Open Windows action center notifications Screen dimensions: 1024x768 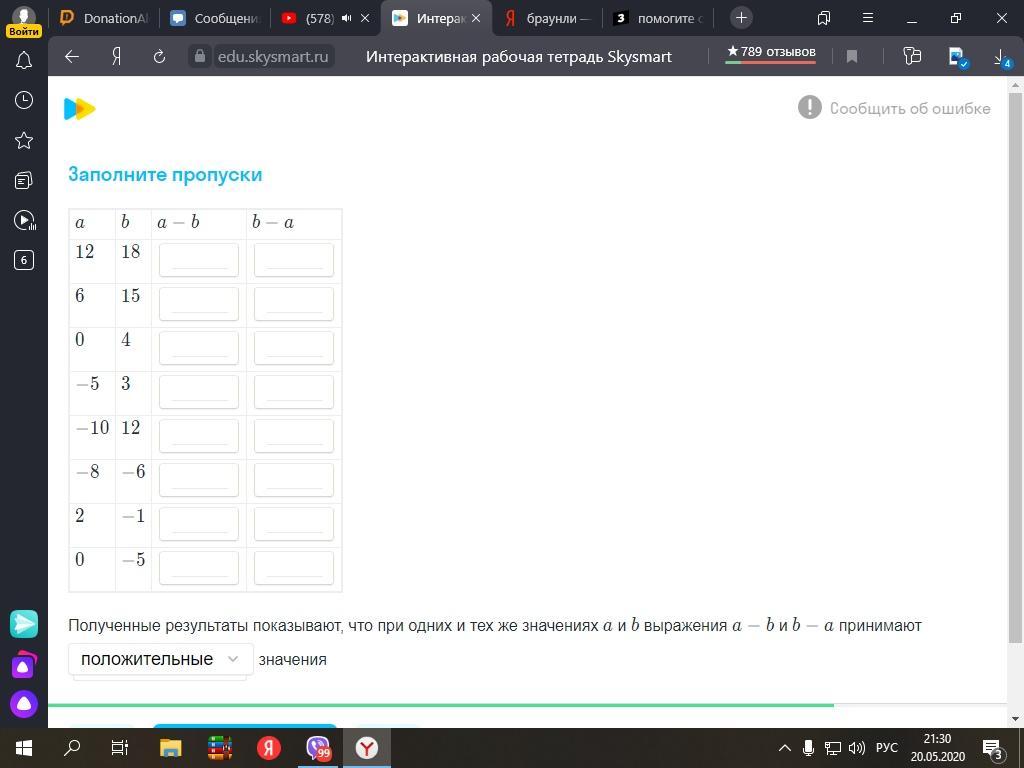993,748
